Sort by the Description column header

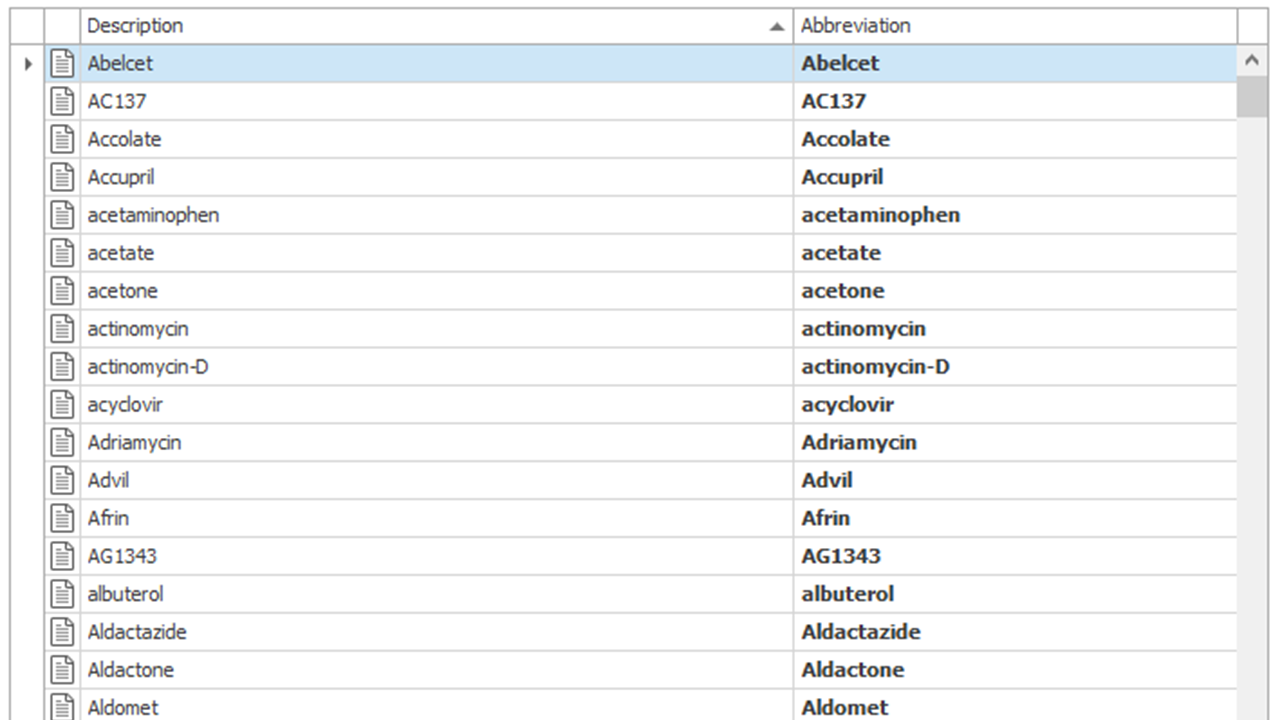437,26
